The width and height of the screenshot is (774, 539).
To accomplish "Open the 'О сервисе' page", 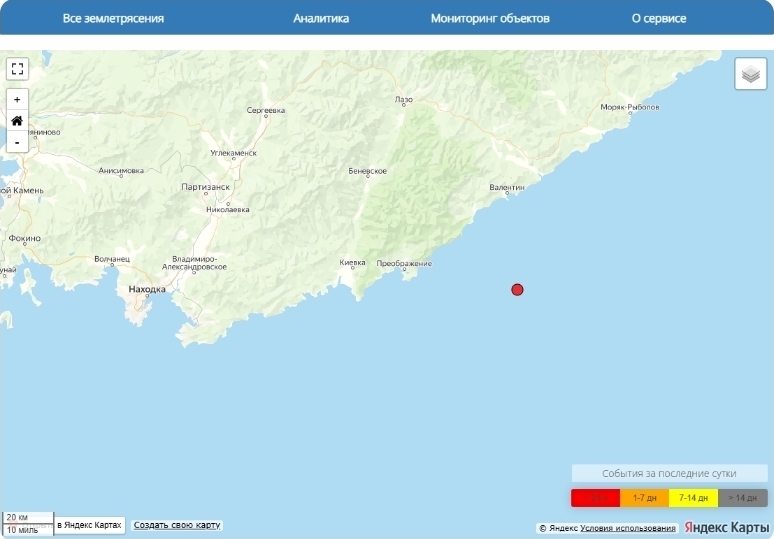I will tap(659, 18).
